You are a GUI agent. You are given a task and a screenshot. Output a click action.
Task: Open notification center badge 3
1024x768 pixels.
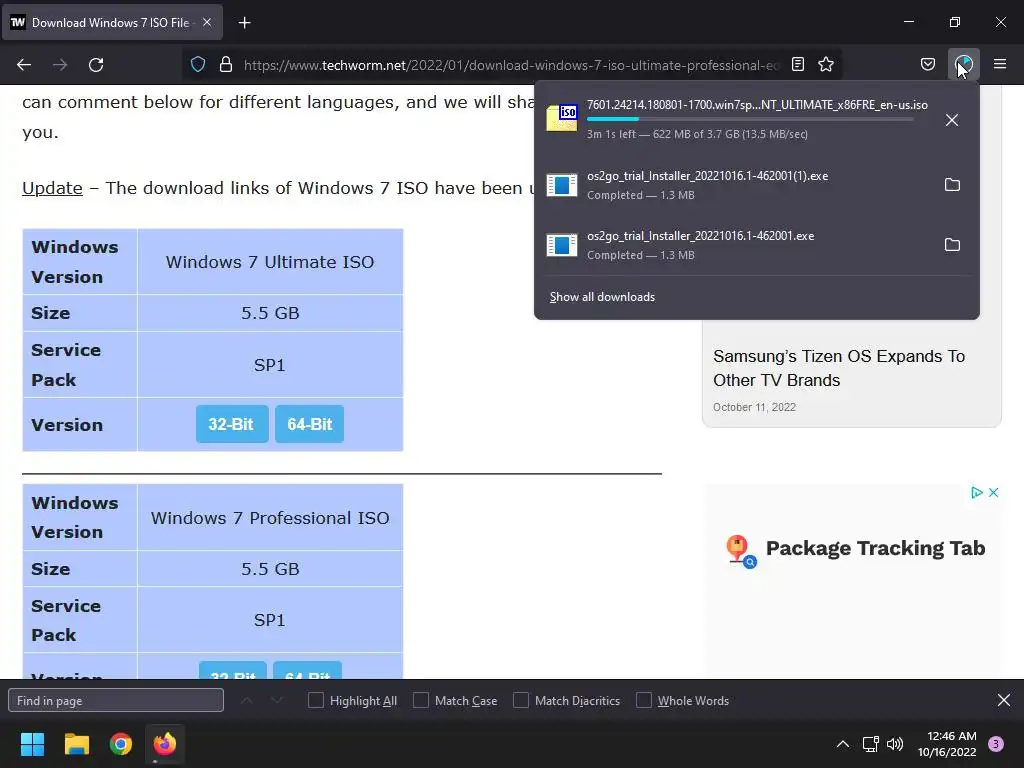point(996,744)
